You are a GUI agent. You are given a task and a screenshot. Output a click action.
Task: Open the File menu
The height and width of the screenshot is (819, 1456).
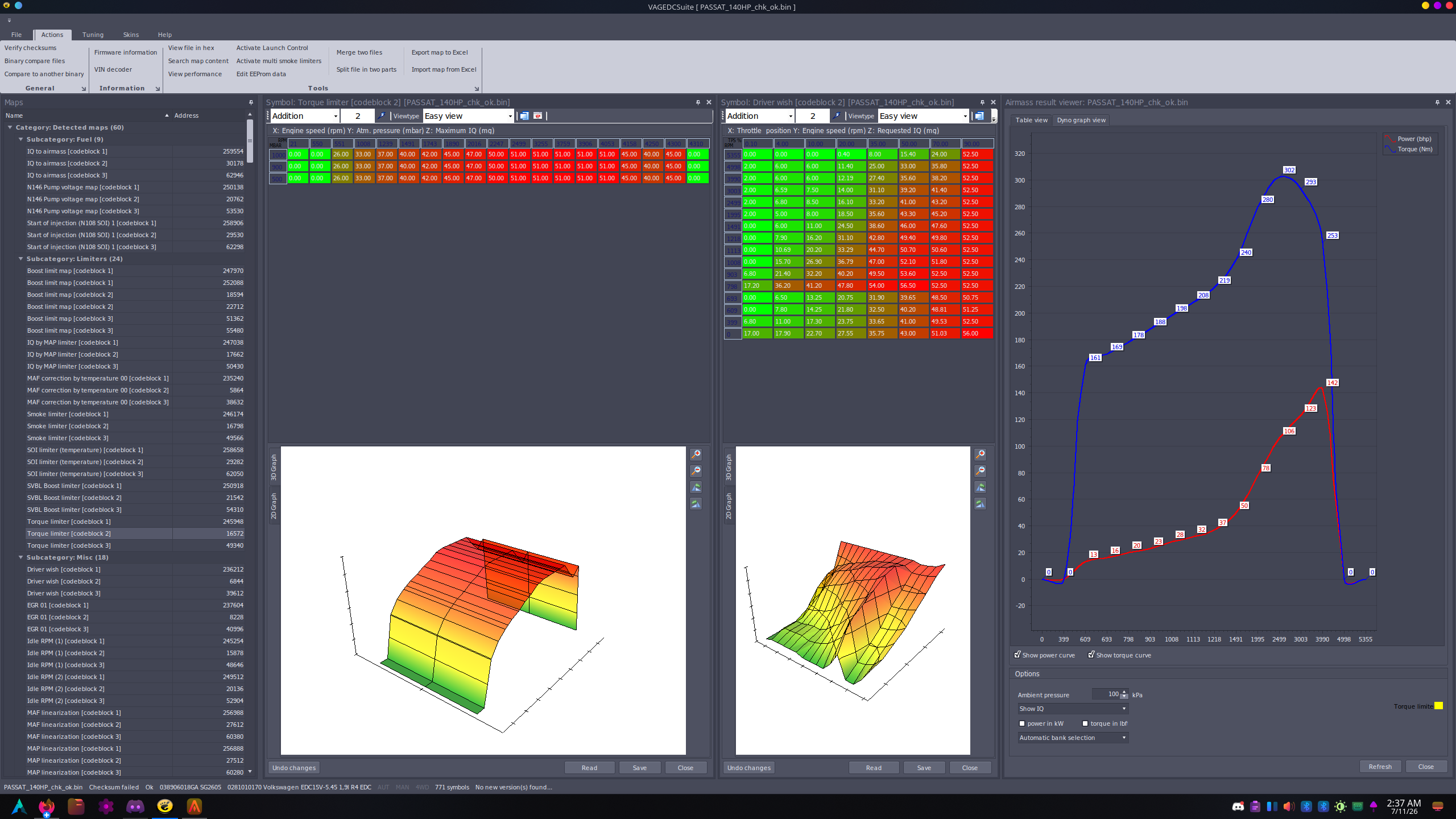(x=16, y=35)
